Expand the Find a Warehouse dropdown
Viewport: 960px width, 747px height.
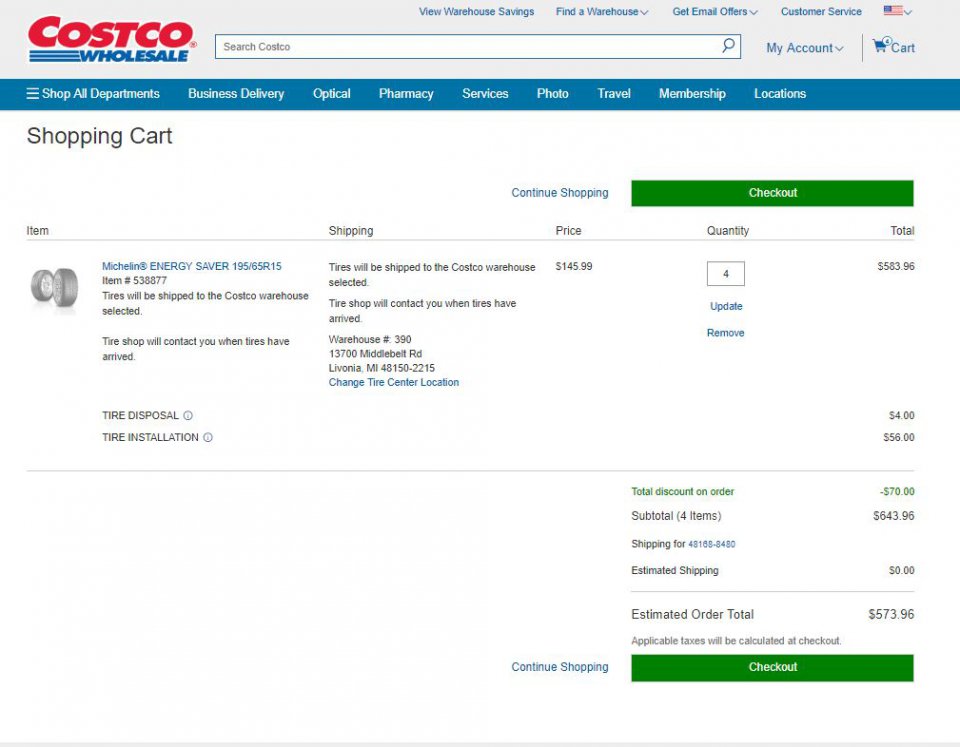tap(602, 12)
